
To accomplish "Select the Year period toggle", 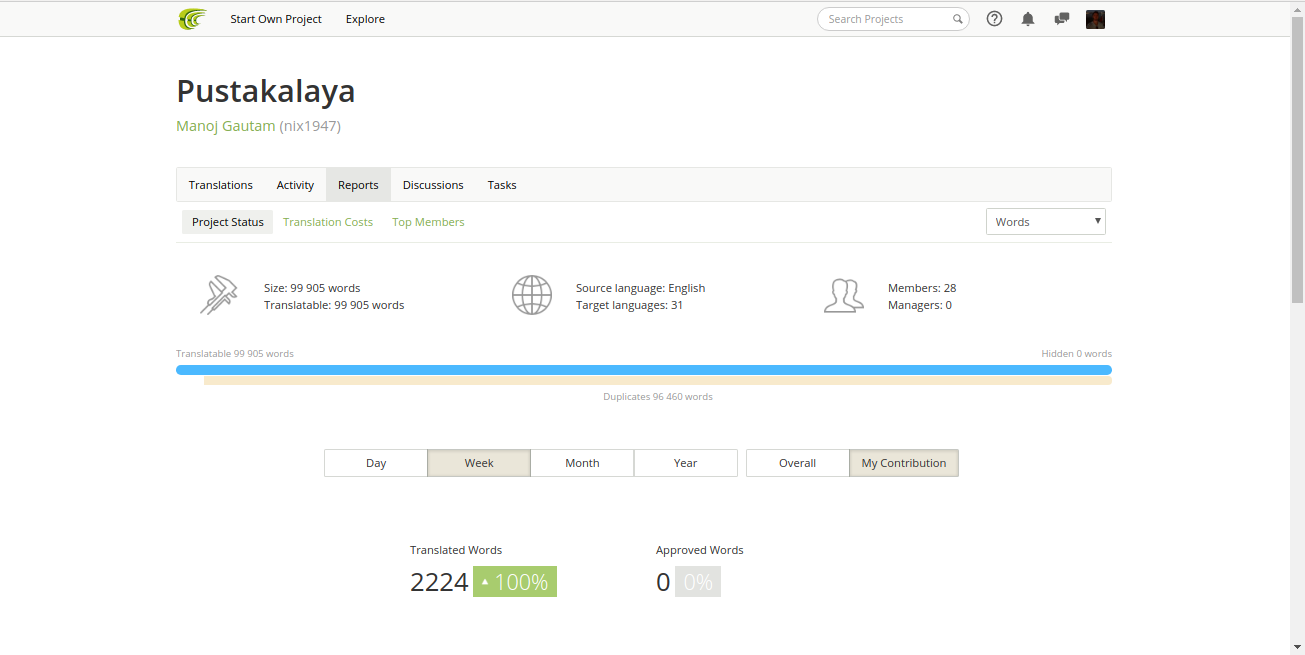I will (x=686, y=463).
